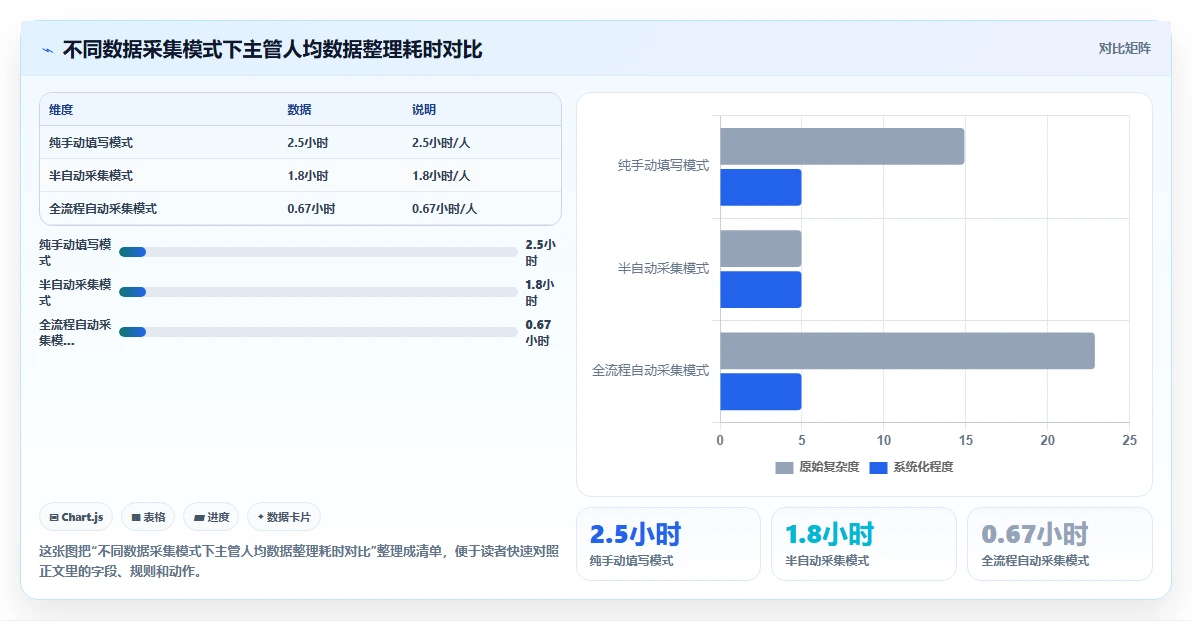Click blue bar for 半自动采集模式

click(x=761, y=290)
